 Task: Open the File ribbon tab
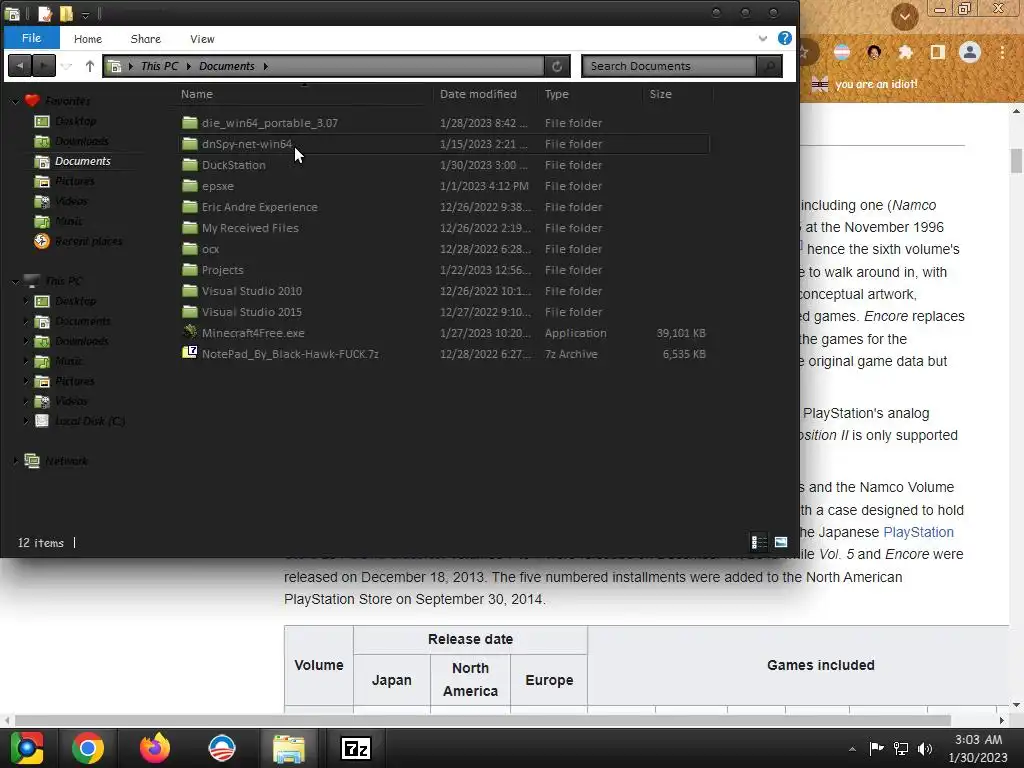[x=31, y=38]
